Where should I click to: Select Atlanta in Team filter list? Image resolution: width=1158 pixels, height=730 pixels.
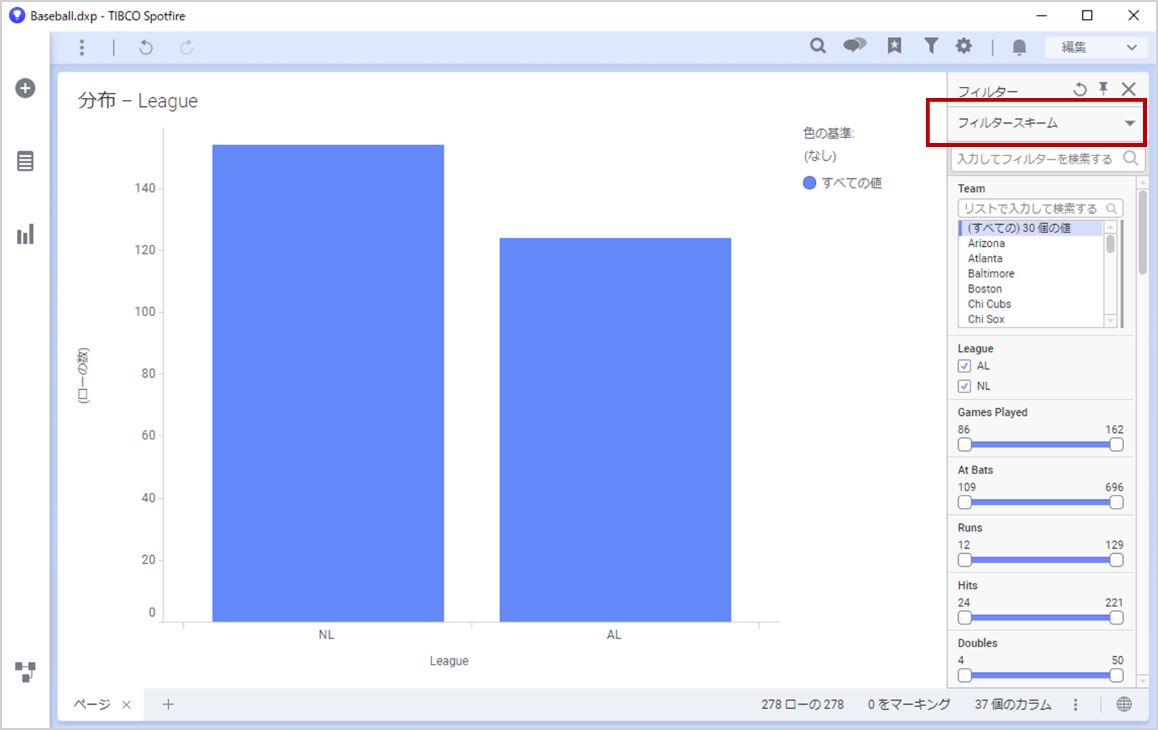click(985, 259)
